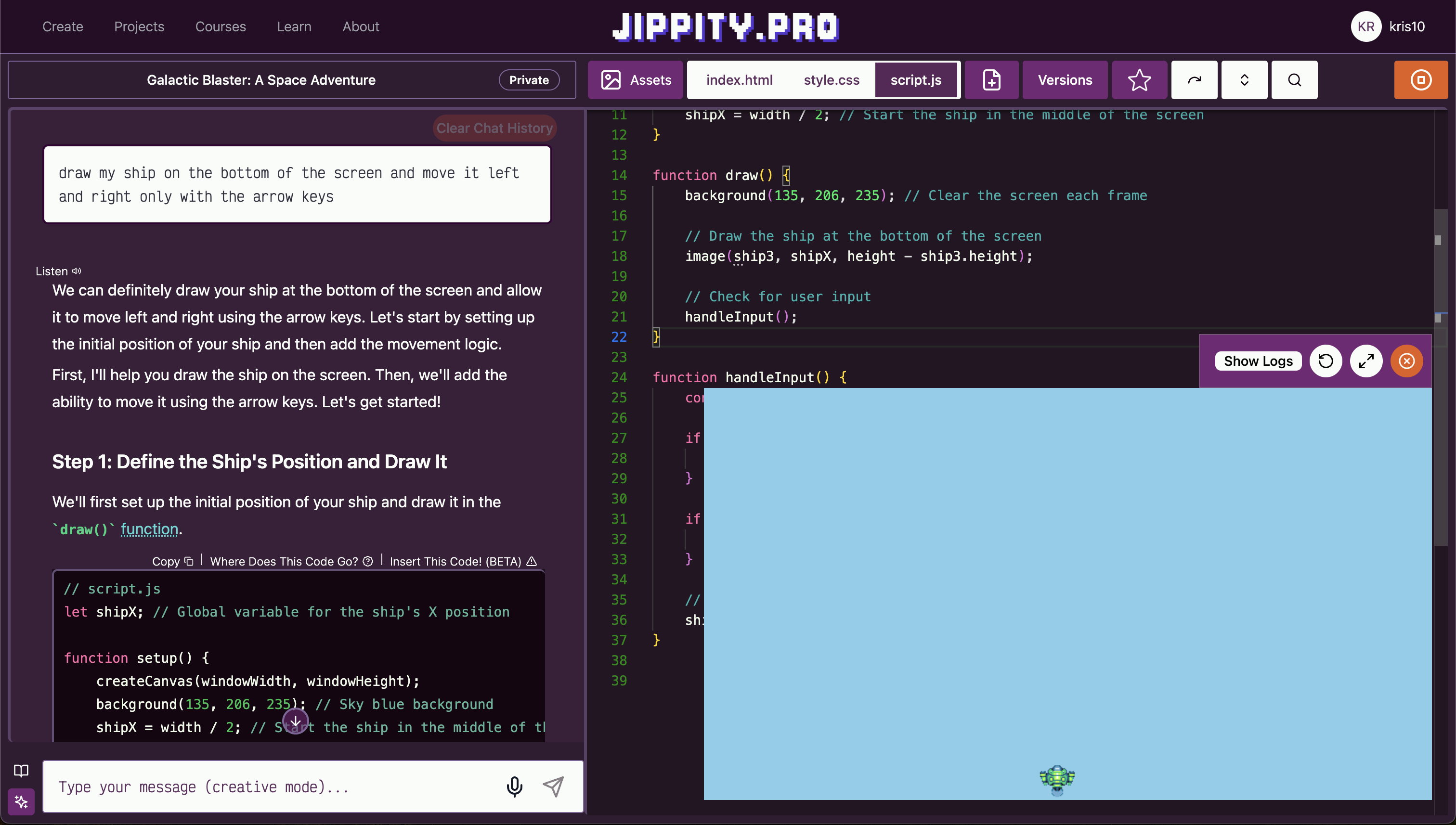The width and height of the screenshot is (1456, 825).
Task: Restart the preview with reload icon
Action: (1325, 361)
